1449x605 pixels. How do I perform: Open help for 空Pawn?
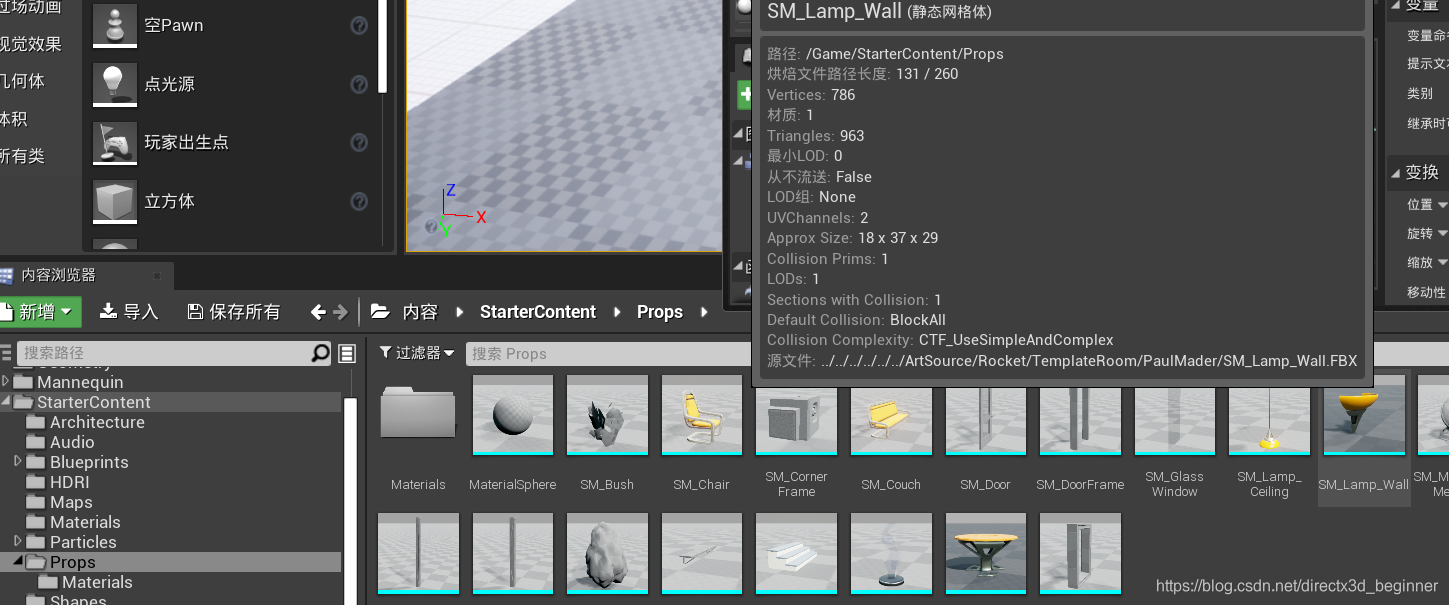[x=359, y=26]
